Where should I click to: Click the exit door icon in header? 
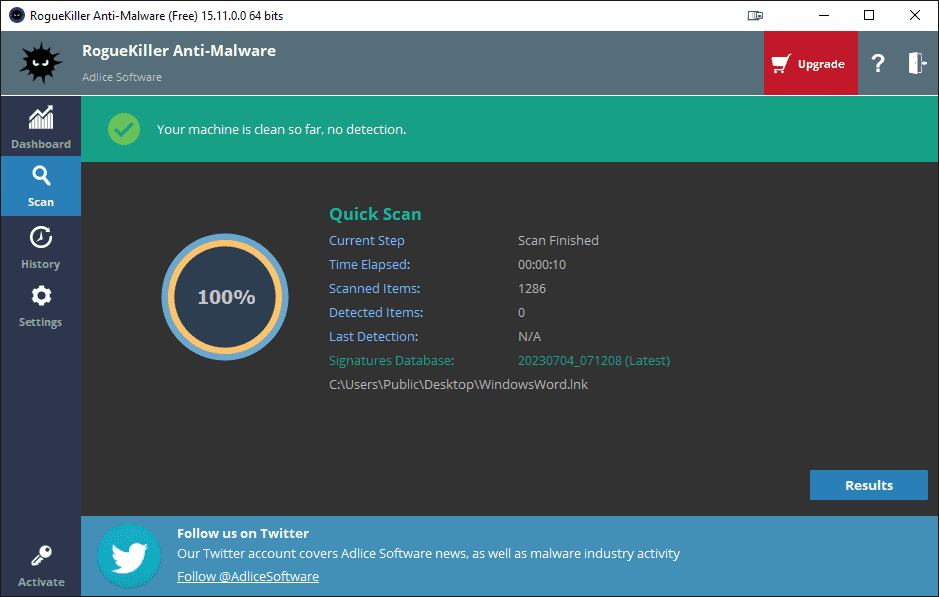pos(917,63)
